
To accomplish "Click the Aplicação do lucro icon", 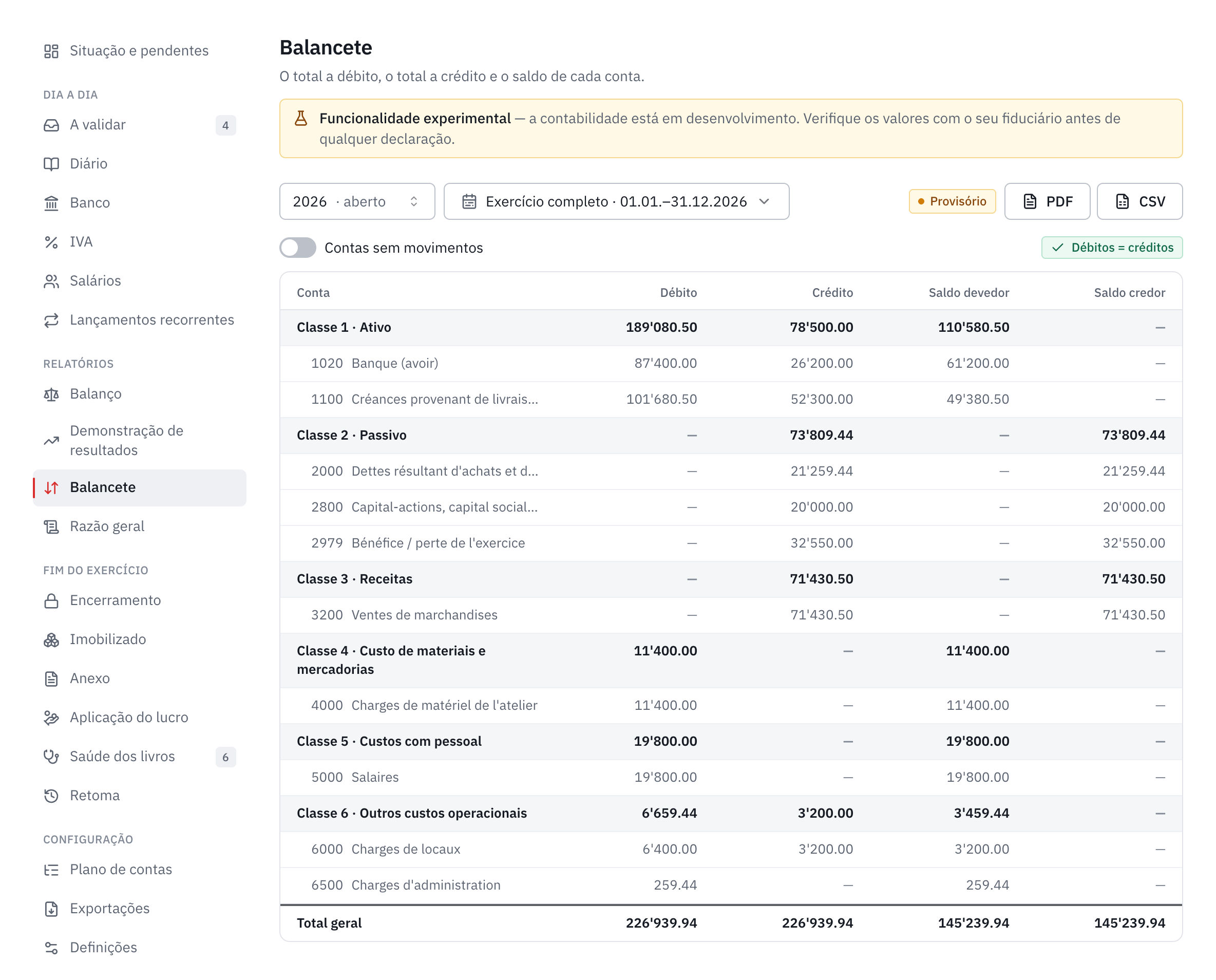I will (51, 718).
